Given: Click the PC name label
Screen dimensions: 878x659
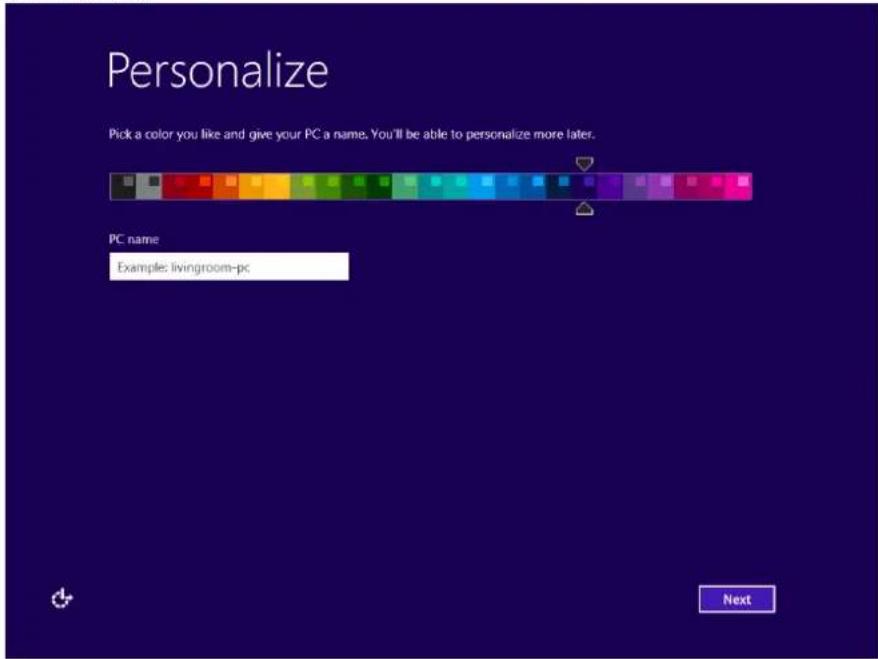Looking at the screenshot, I should pyautogui.click(x=134, y=239).
